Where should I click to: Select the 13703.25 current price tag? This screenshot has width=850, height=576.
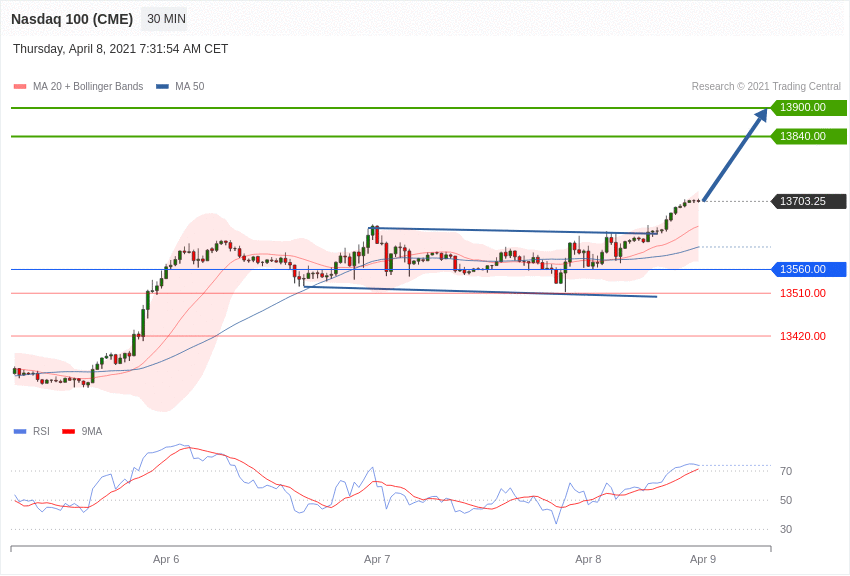coord(808,201)
